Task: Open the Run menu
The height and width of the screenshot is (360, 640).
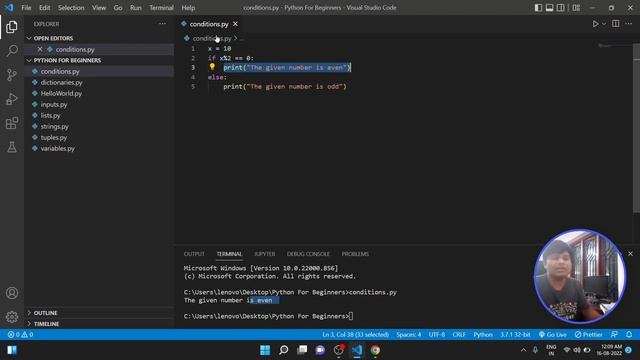Action: pyautogui.click(x=136, y=8)
